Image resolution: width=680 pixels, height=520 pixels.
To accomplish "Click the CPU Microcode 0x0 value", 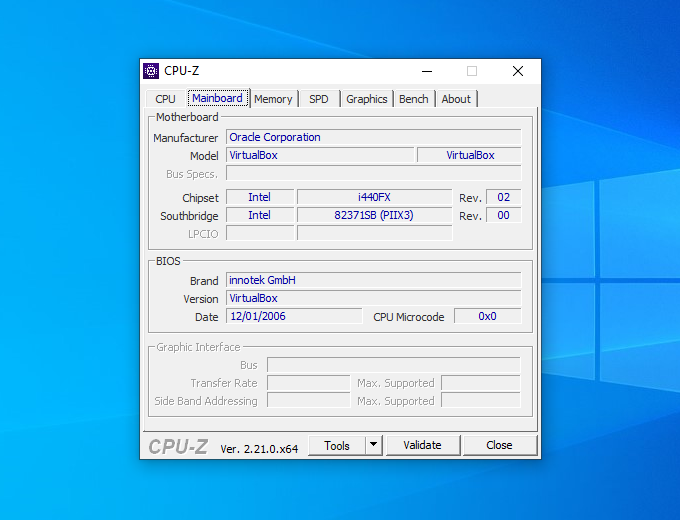I will tap(487, 316).
